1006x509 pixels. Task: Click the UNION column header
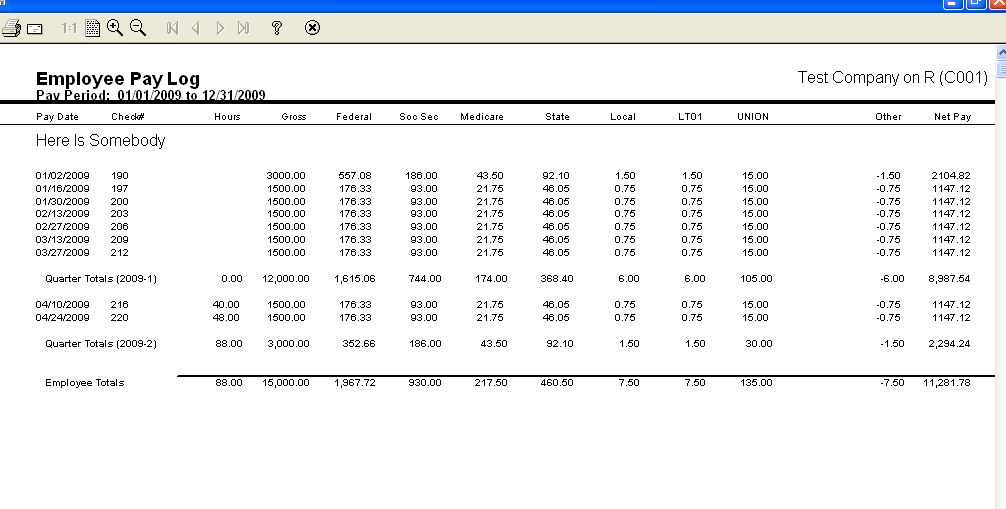point(753,117)
